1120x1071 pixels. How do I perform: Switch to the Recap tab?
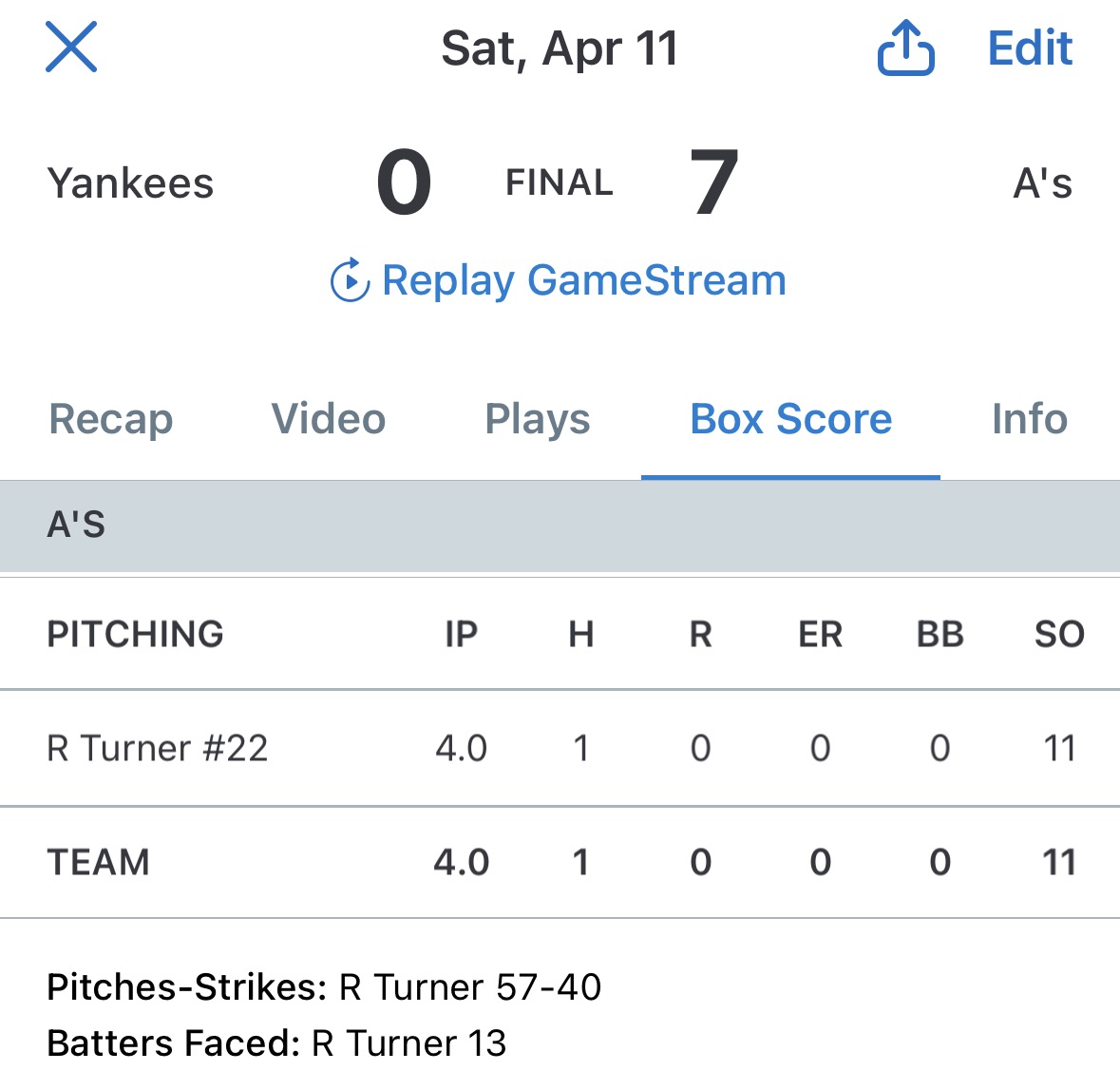pyautogui.click(x=111, y=419)
